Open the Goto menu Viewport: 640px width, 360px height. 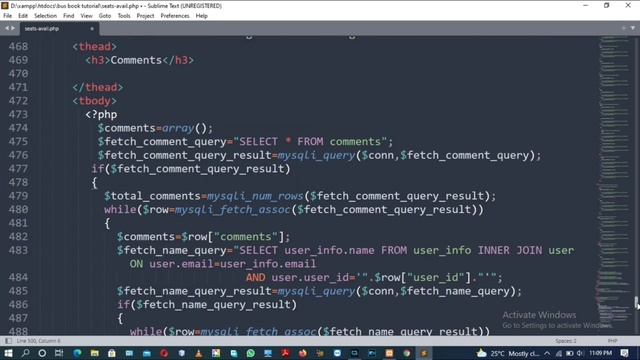click(x=104, y=16)
